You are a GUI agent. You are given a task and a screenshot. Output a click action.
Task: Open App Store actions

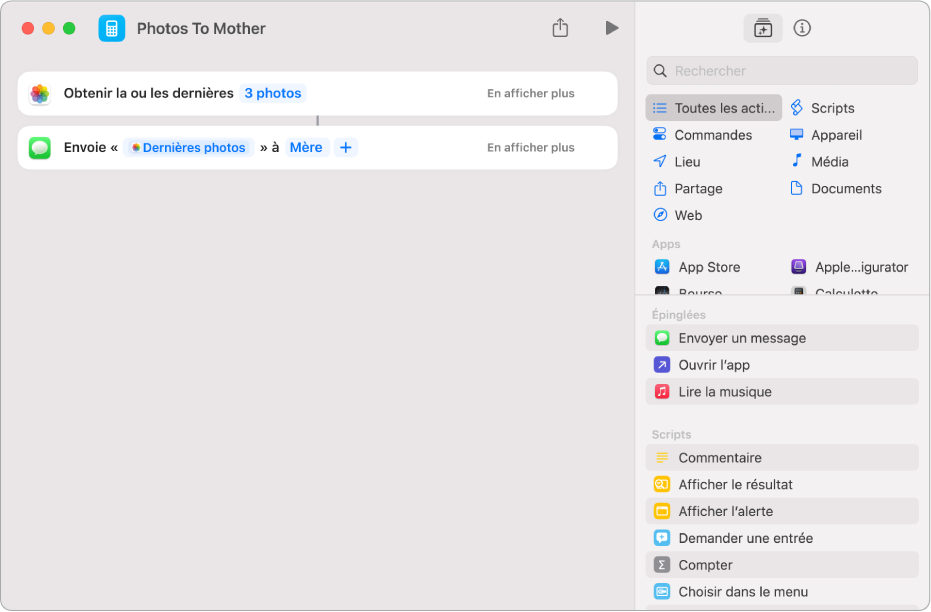pyautogui.click(x=697, y=267)
